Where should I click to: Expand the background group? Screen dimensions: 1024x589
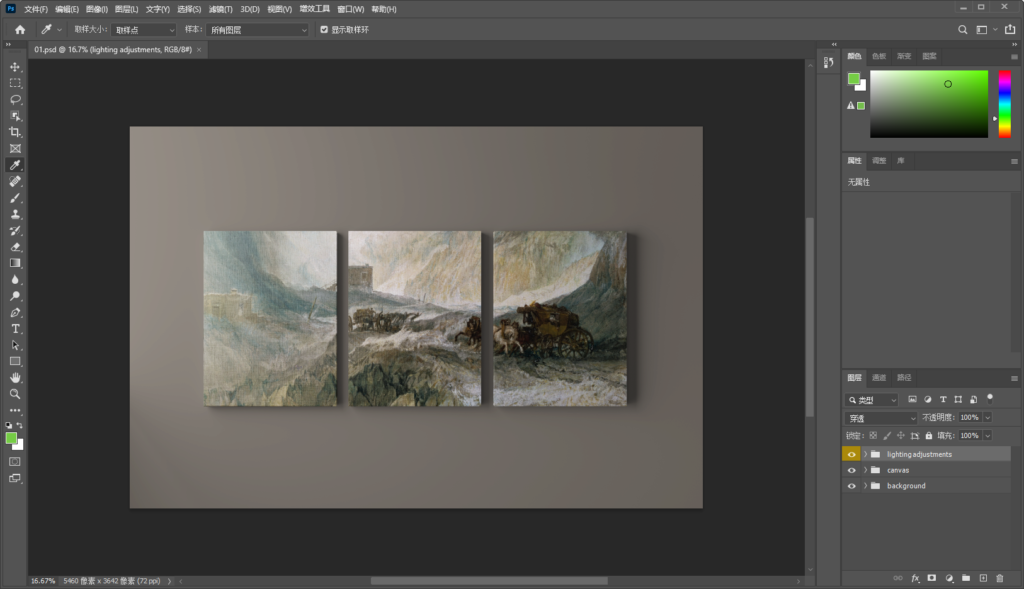pos(865,486)
